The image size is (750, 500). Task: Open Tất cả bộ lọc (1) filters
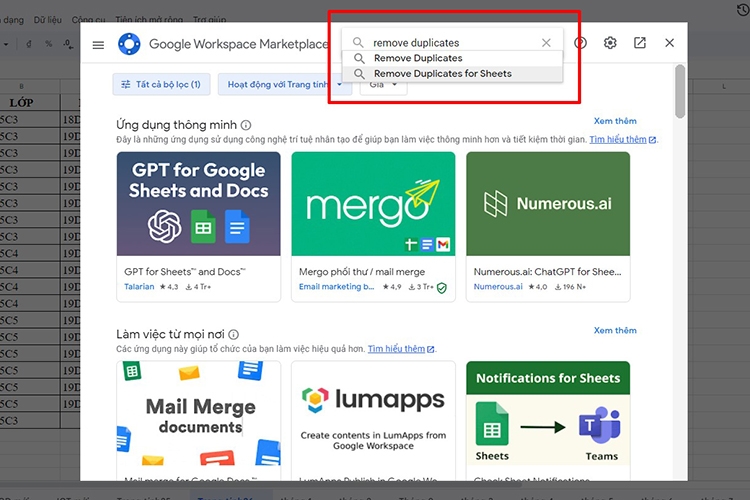pos(161,85)
